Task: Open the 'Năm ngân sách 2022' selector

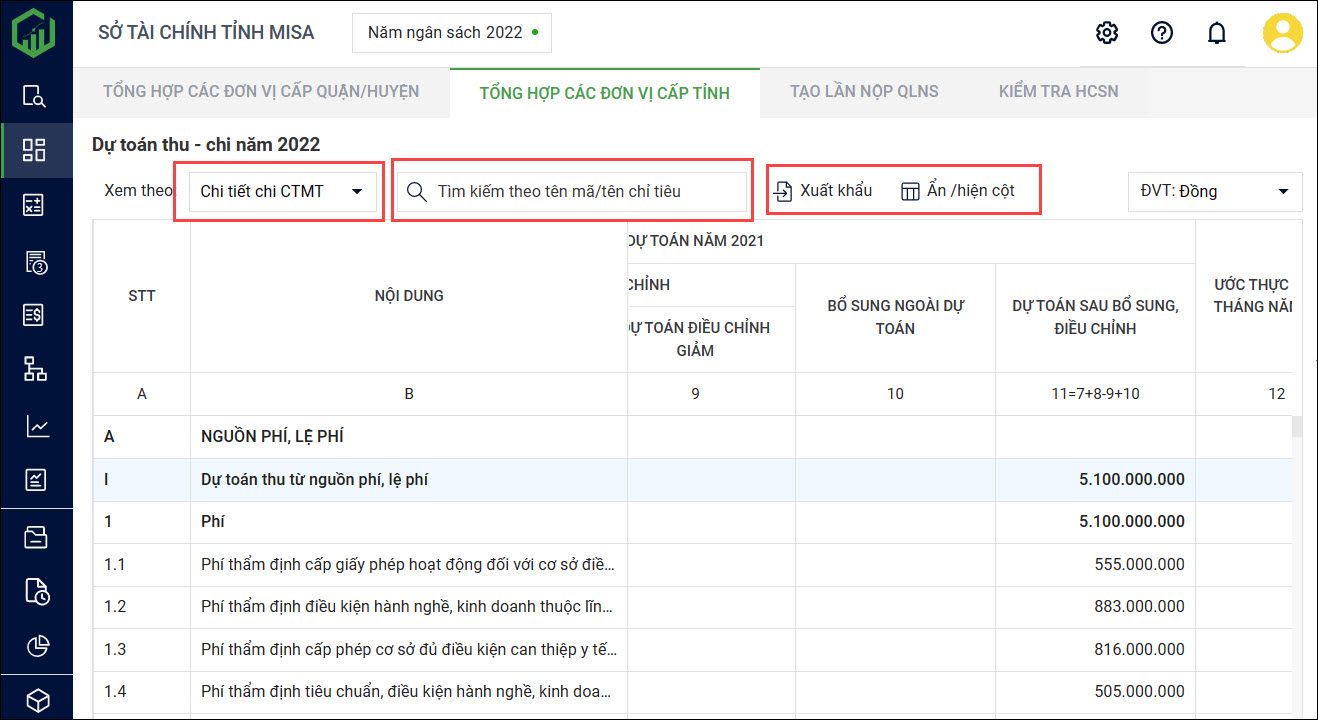Action: (x=452, y=33)
